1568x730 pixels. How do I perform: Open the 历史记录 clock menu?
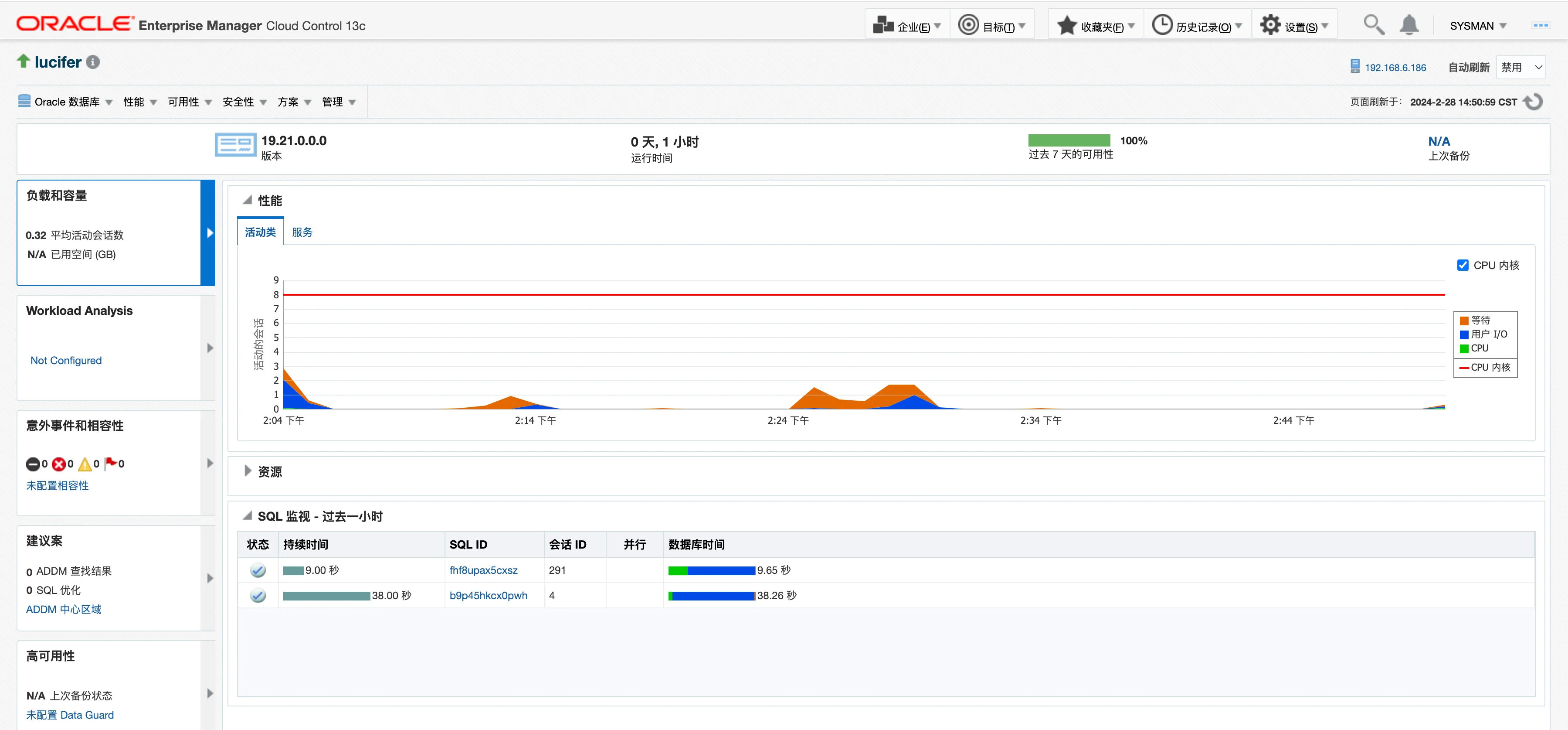[x=1197, y=26]
